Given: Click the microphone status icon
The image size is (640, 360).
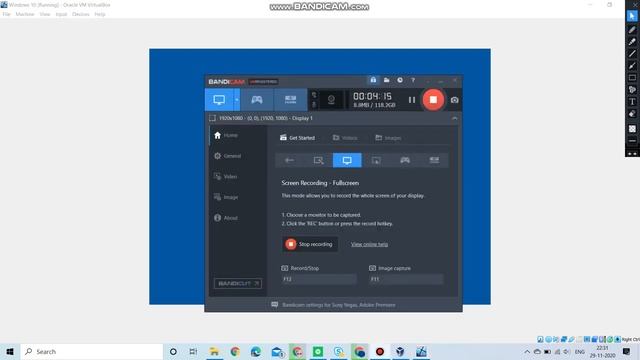Looking at the screenshot, I should point(314,104).
